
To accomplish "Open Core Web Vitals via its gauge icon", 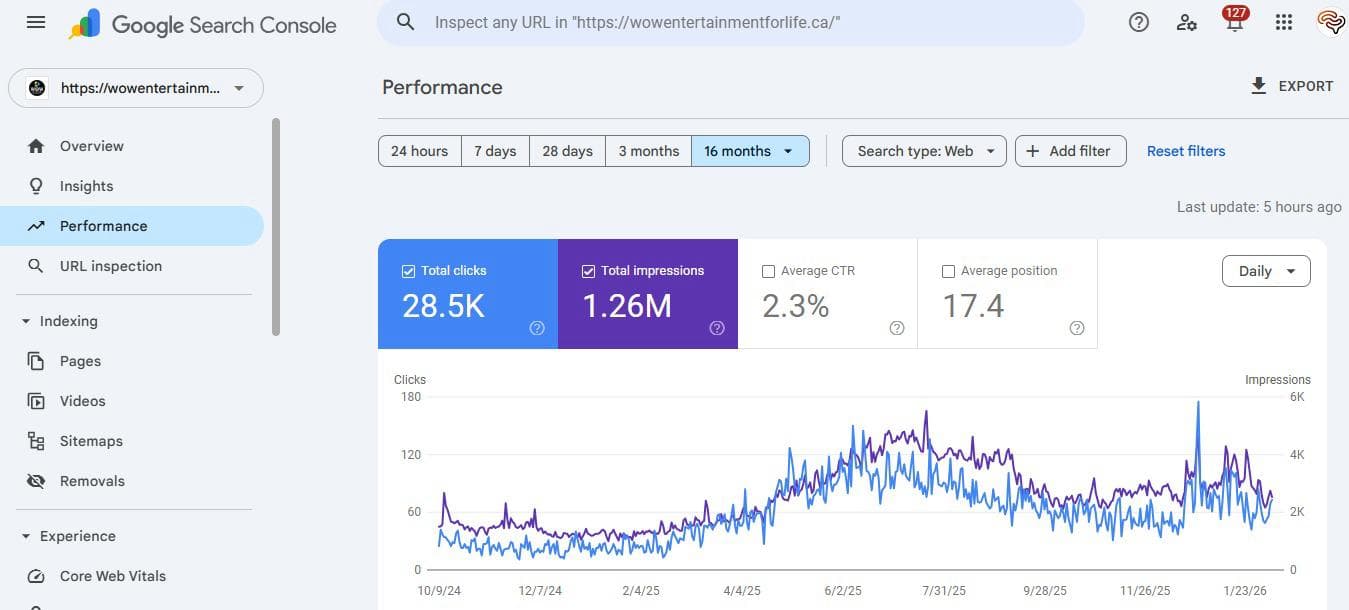I will pyautogui.click(x=36, y=576).
